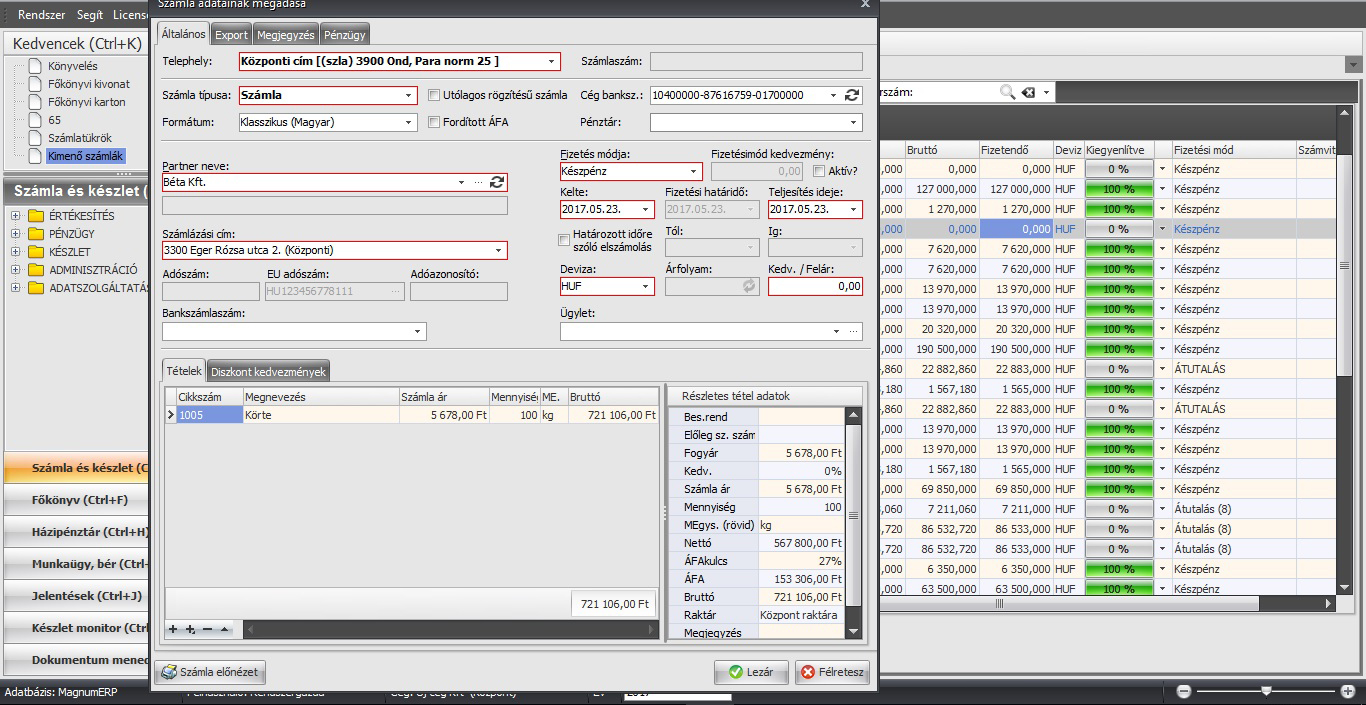The height and width of the screenshot is (705, 1366).
Task: Click the magnifier search icon in invoice list
Action: click(x=1007, y=92)
